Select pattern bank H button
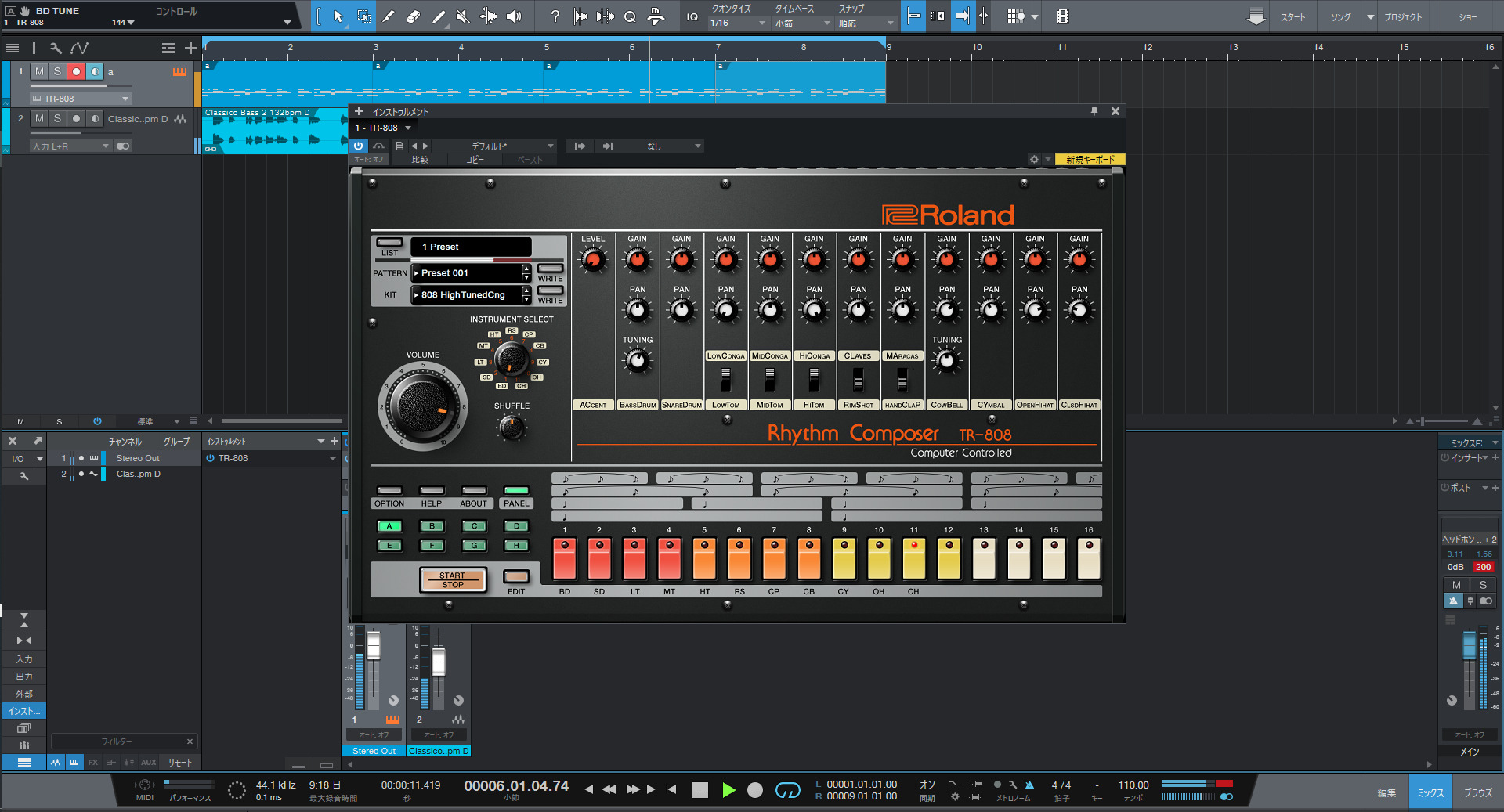Viewport: 1504px width, 812px height. (x=516, y=546)
